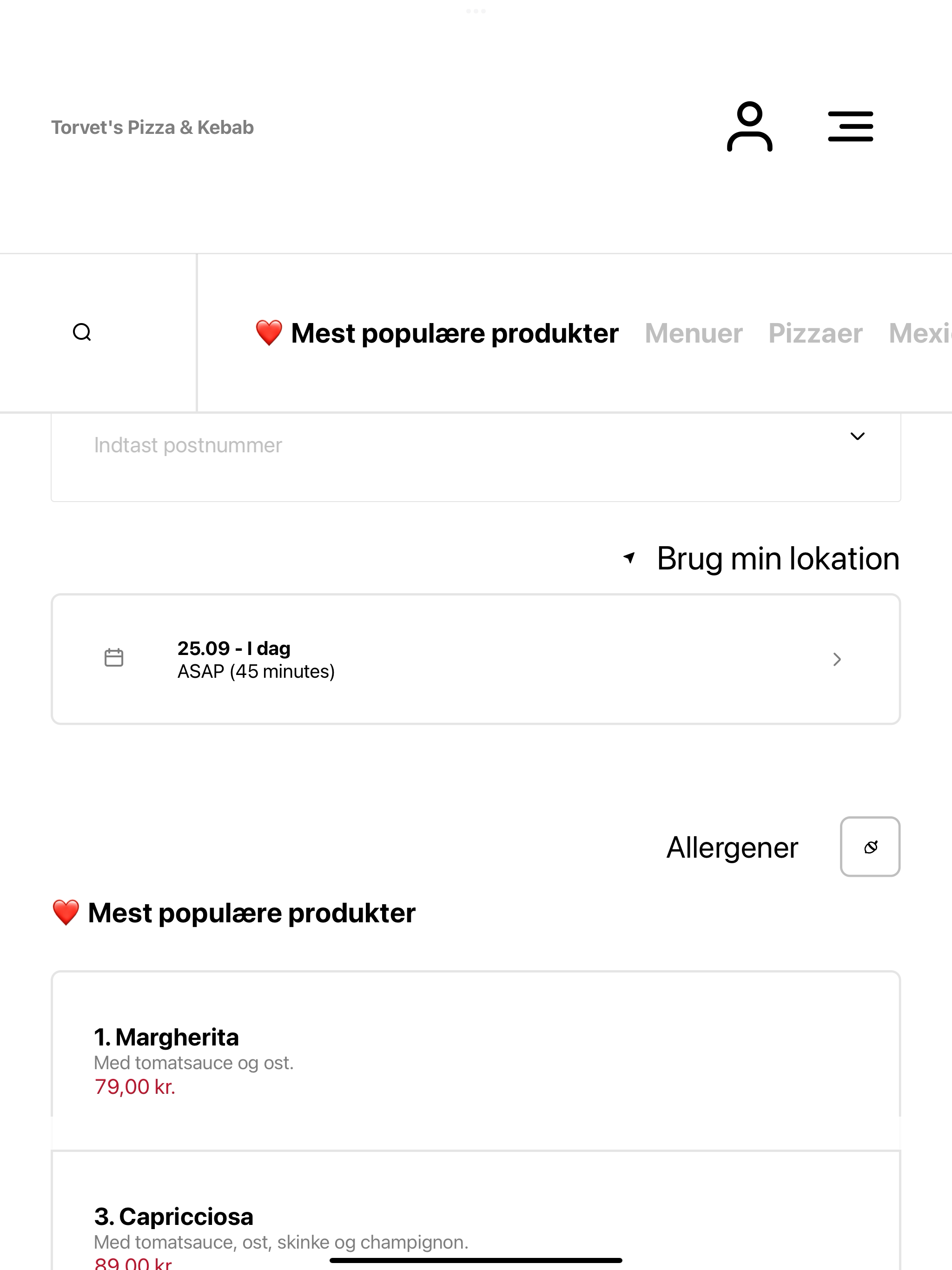Screen dimensions: 952x1270
Task: Select the 1. Margherita pizza item
Action: click(476, 1060)
